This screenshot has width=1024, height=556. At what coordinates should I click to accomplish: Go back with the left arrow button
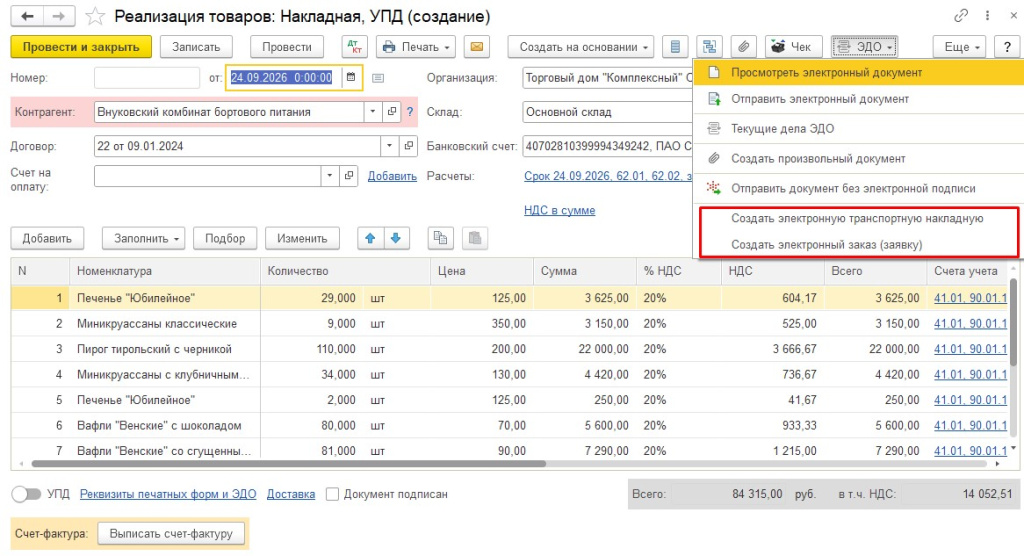point(27,16)
